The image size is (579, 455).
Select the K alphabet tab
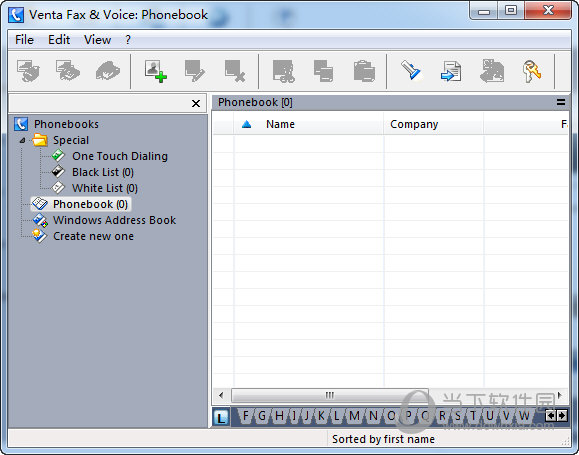(x=321, y=416)
